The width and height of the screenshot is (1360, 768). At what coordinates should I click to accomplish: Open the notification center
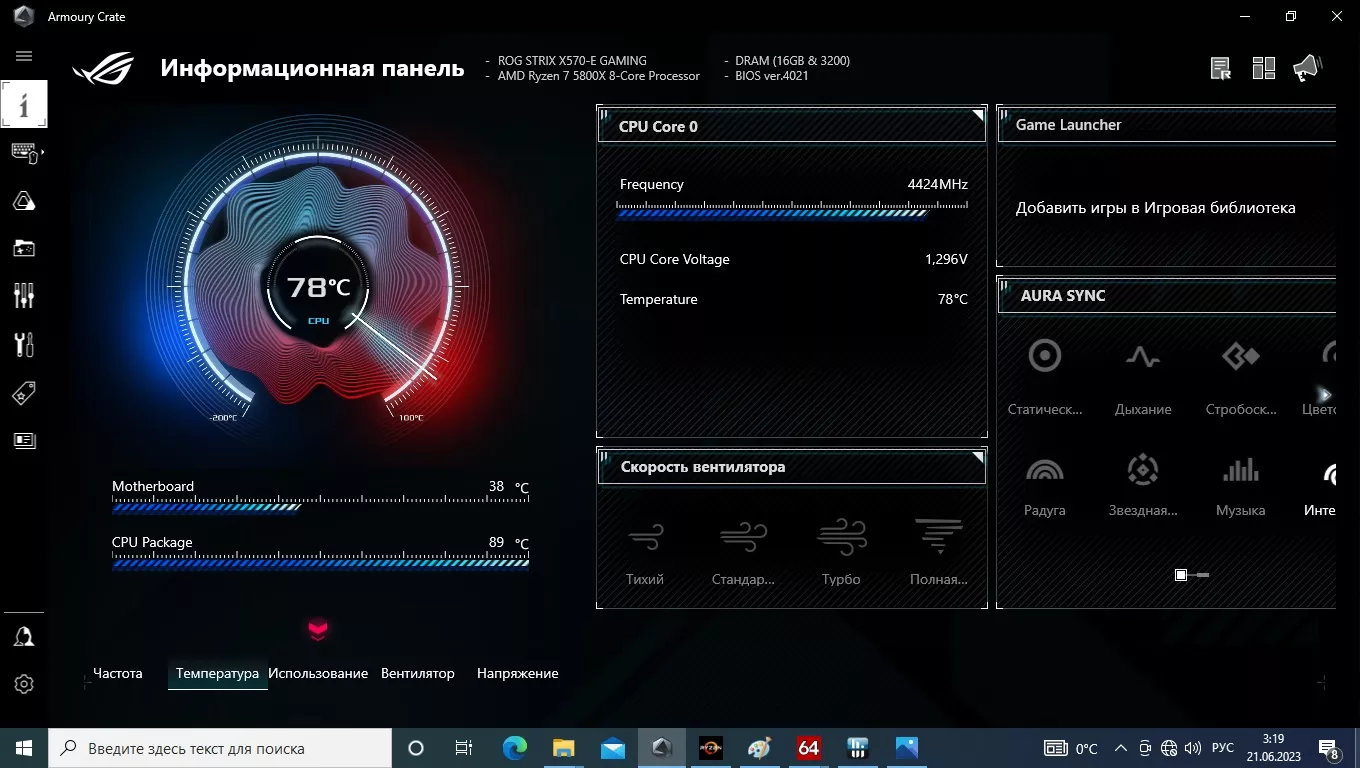click(1330, 749)
